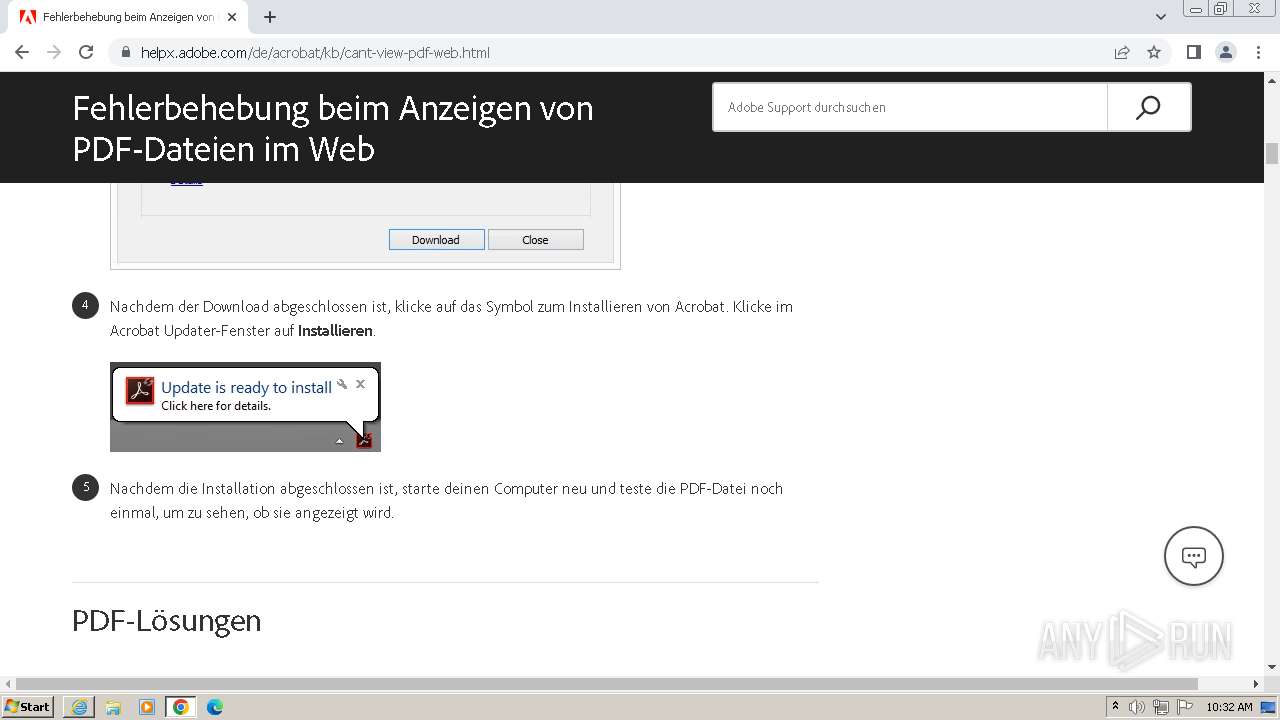The height and width of the screenshot is (720, 1280).
Task: Click the bold word Installieren
Action: click(x=335, y=331)
